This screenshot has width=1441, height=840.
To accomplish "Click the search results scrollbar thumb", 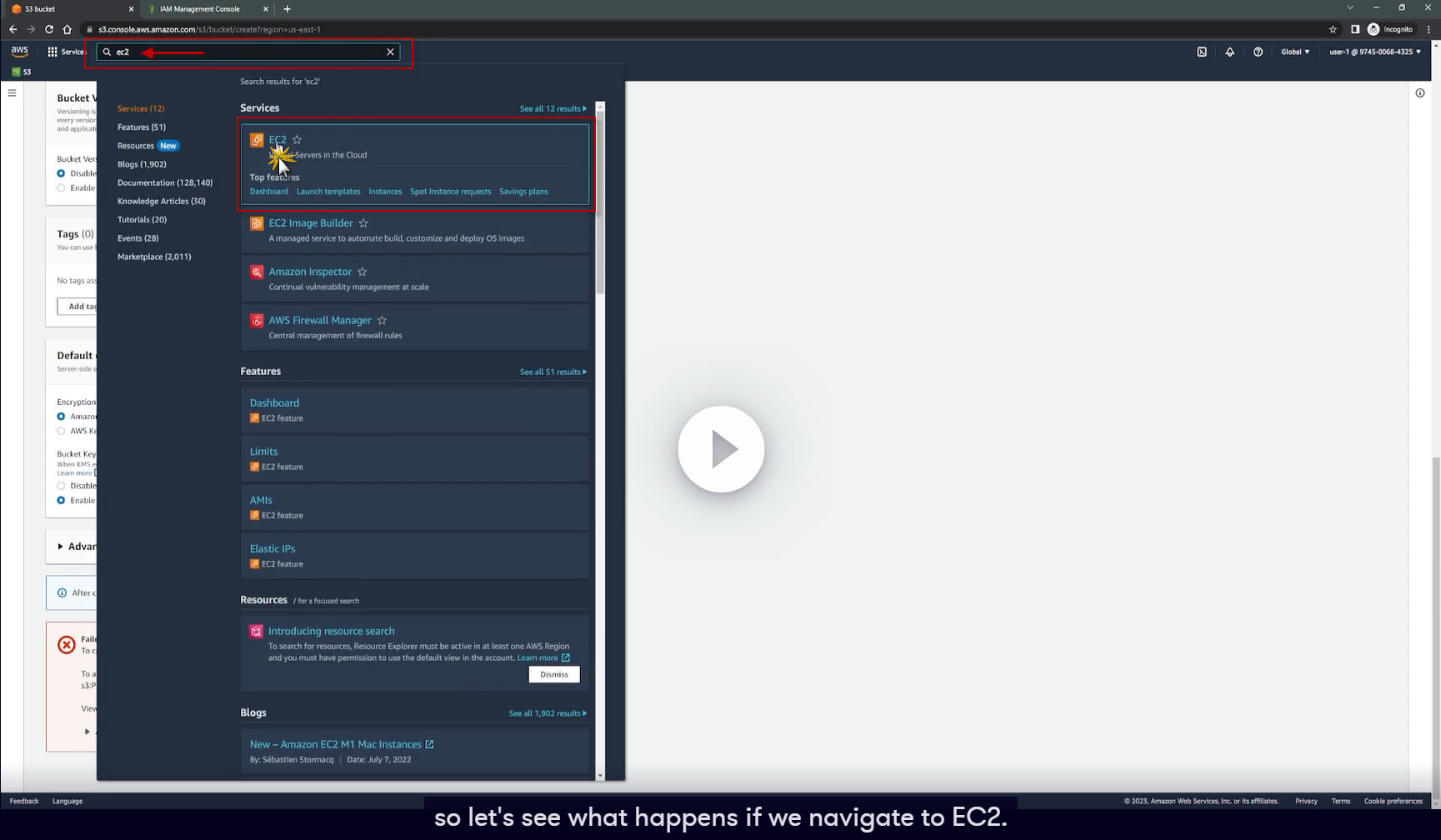I will coord(600,204).
